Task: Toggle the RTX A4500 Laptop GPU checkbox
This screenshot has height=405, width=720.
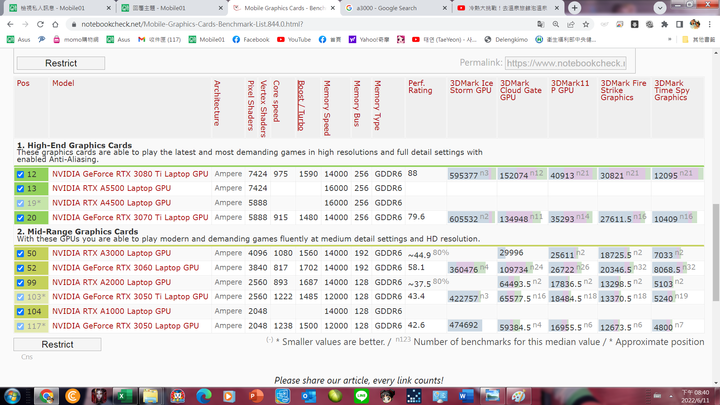Action: (x=20, y=203)
